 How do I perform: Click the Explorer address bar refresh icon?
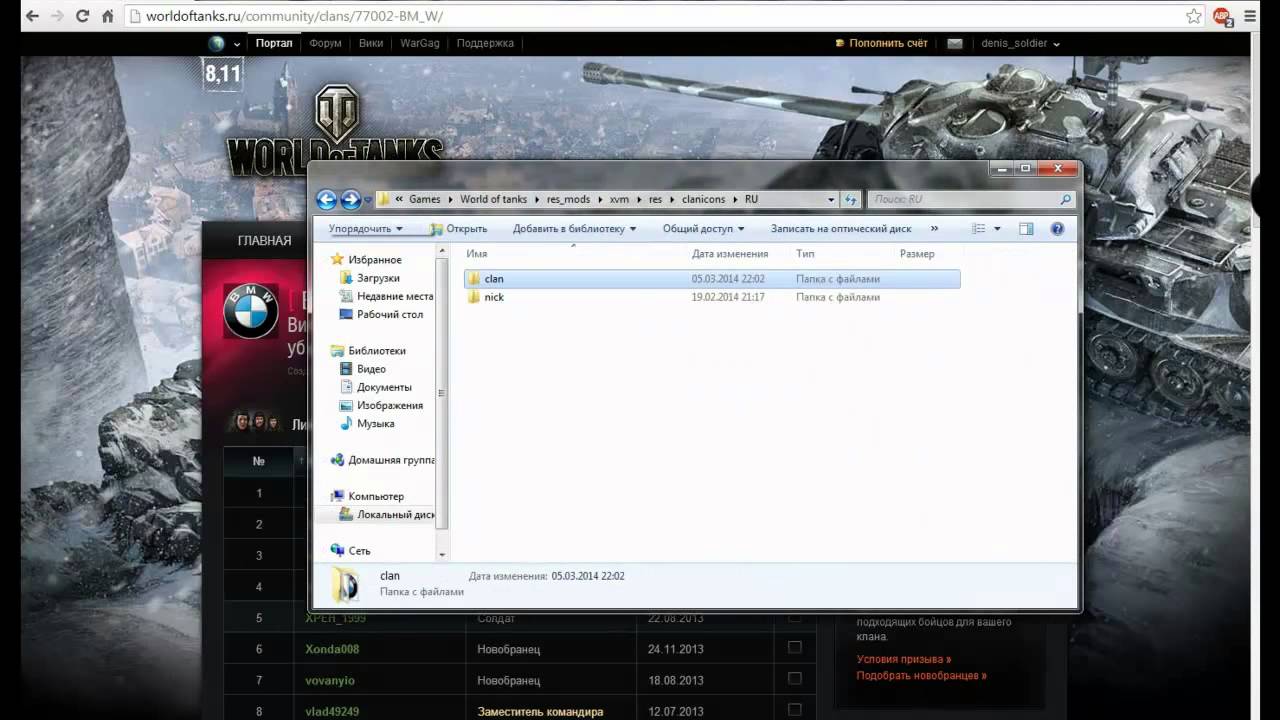[x=850, y=199]
